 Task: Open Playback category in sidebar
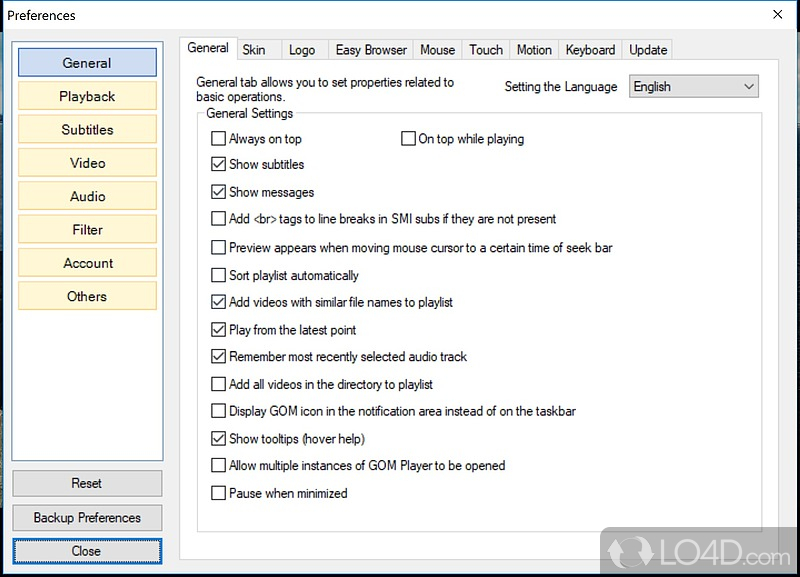tap(87, 96)
